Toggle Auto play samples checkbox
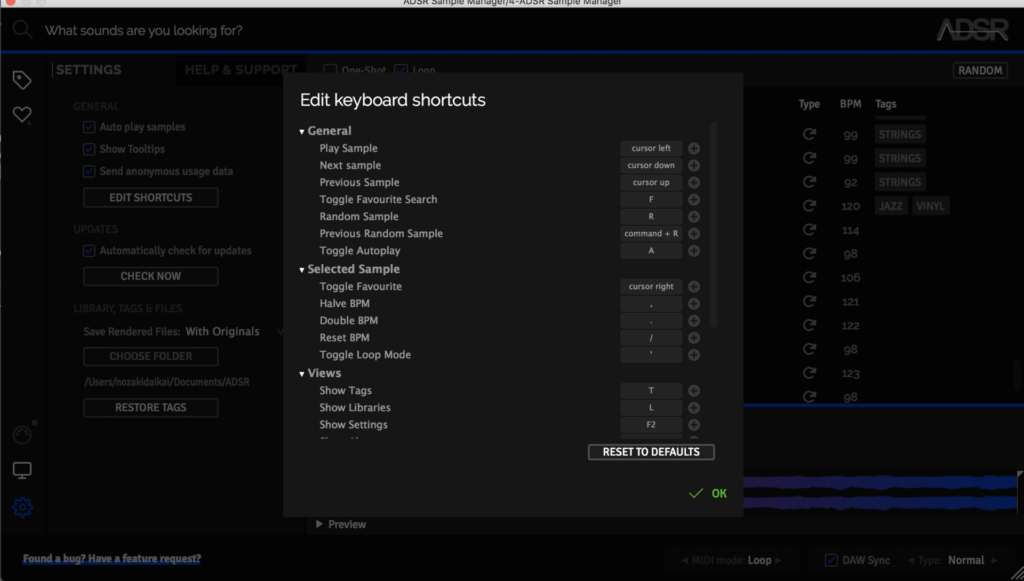This screenshot has height=581, width=1024. (x=89, y=127)
